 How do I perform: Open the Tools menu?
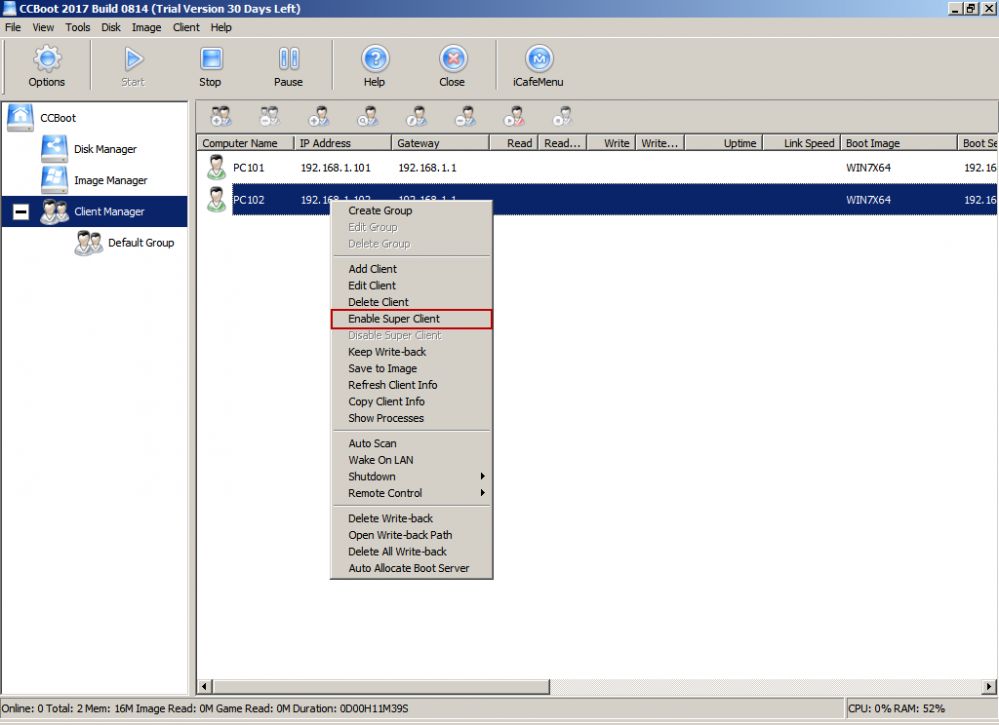pos(78,27)
